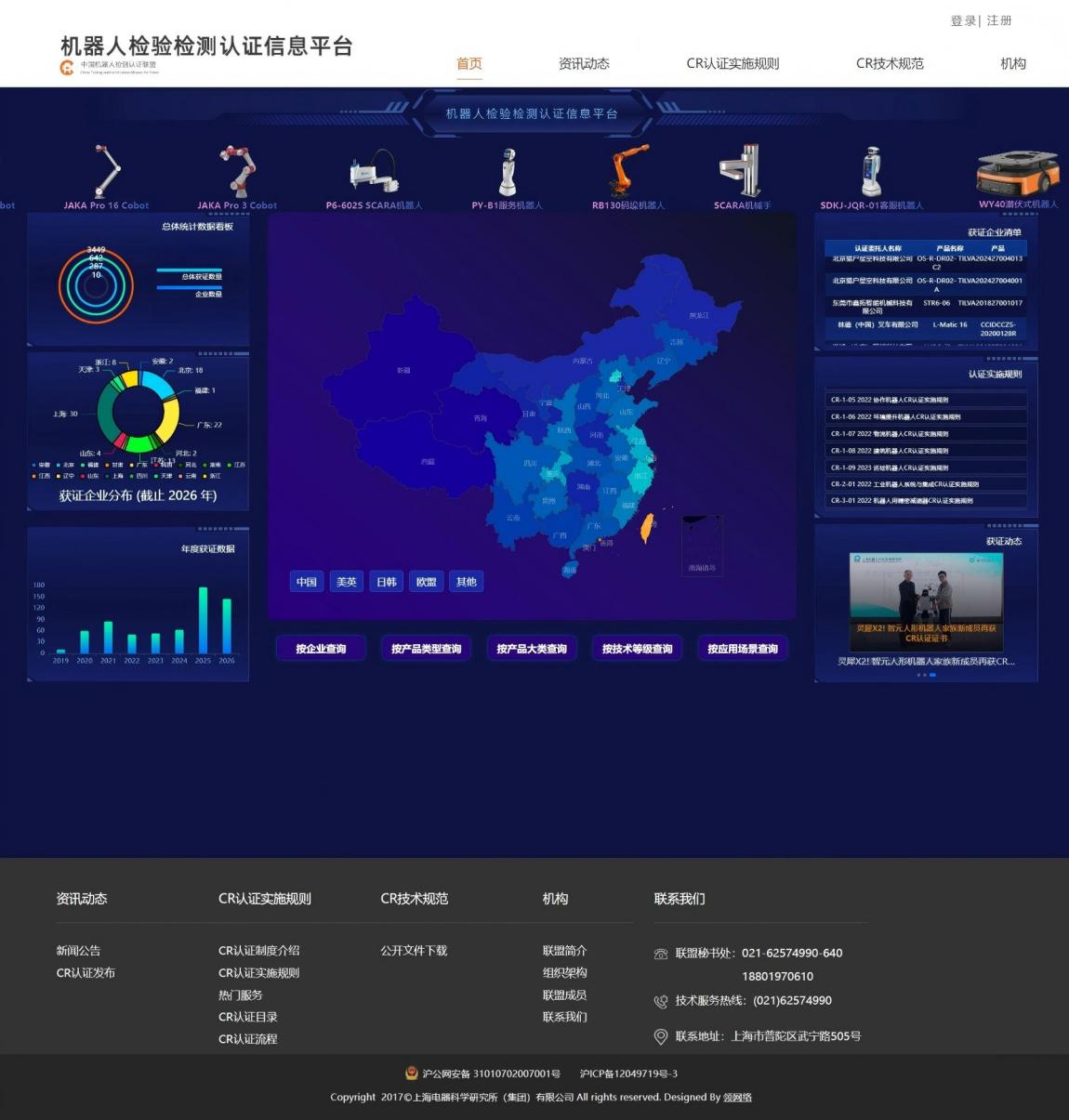Click the STR6-06 product cell
Viewport: 1069px width, 1120px height.
[936, 303]
